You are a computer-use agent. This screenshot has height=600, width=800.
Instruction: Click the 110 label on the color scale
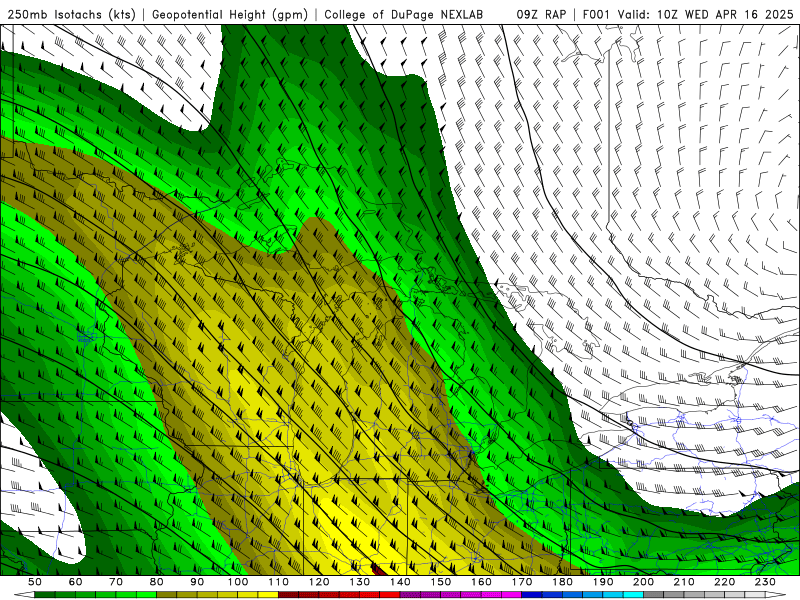[x=278, y=582]
